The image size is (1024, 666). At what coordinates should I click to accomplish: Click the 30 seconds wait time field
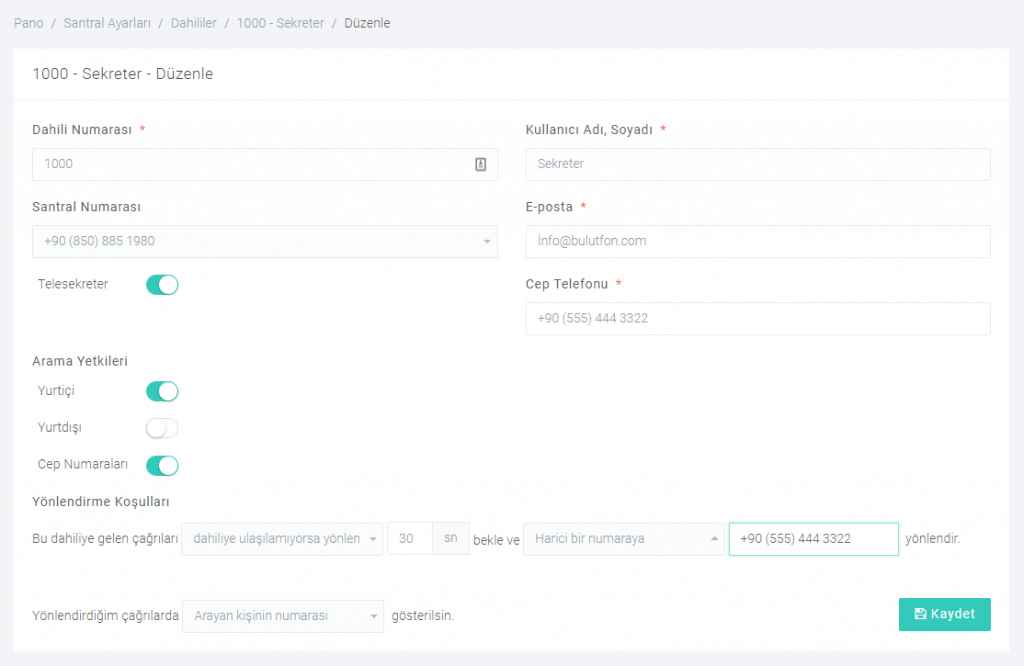pos(409,539)
